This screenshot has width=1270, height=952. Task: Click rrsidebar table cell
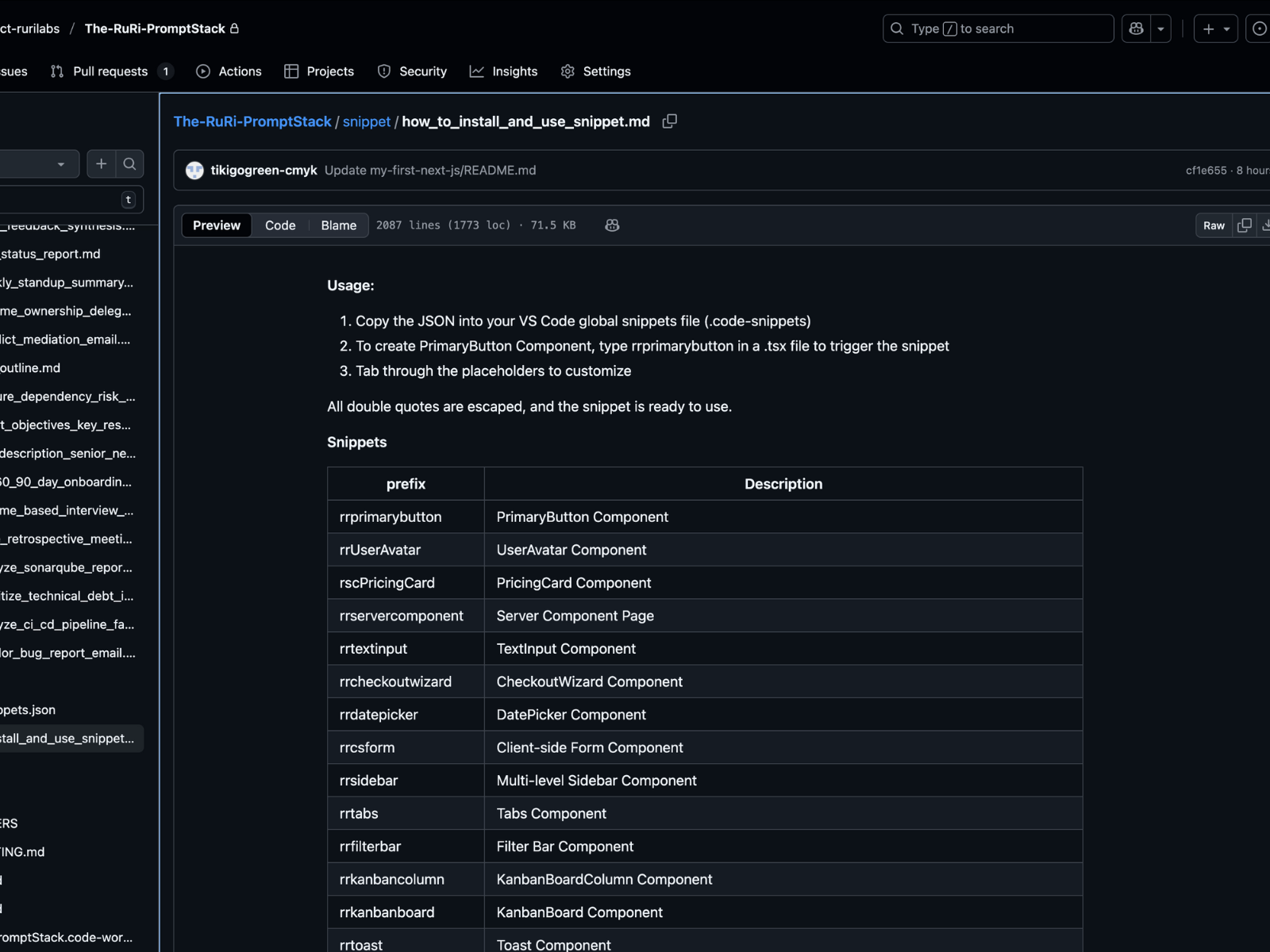[x=406, y=781]
